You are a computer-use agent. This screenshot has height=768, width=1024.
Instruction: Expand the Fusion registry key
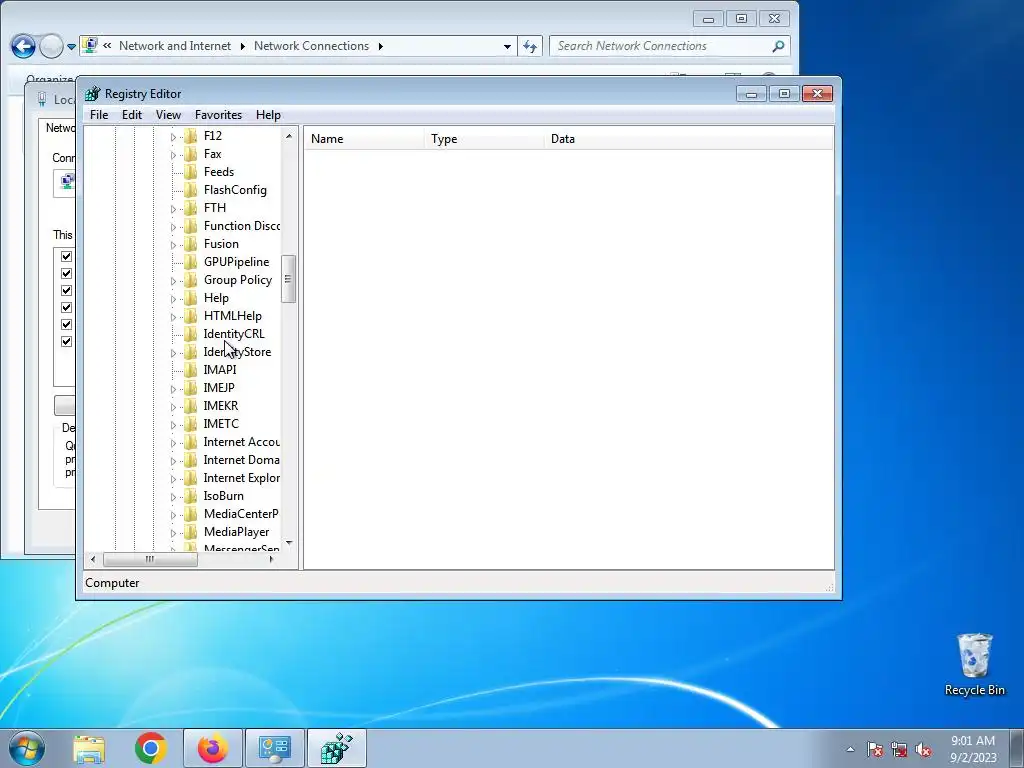coord(173,245)
